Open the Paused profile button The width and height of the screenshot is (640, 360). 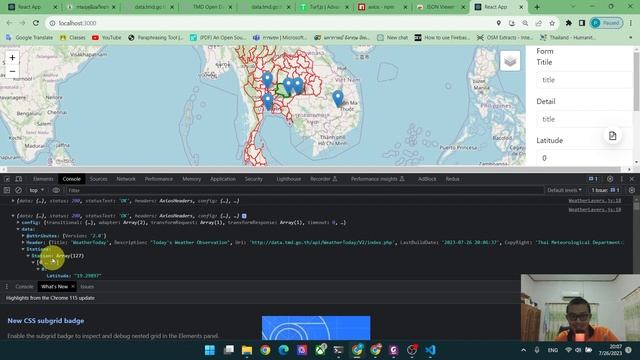pyautogui.click(x=607, y=23)
